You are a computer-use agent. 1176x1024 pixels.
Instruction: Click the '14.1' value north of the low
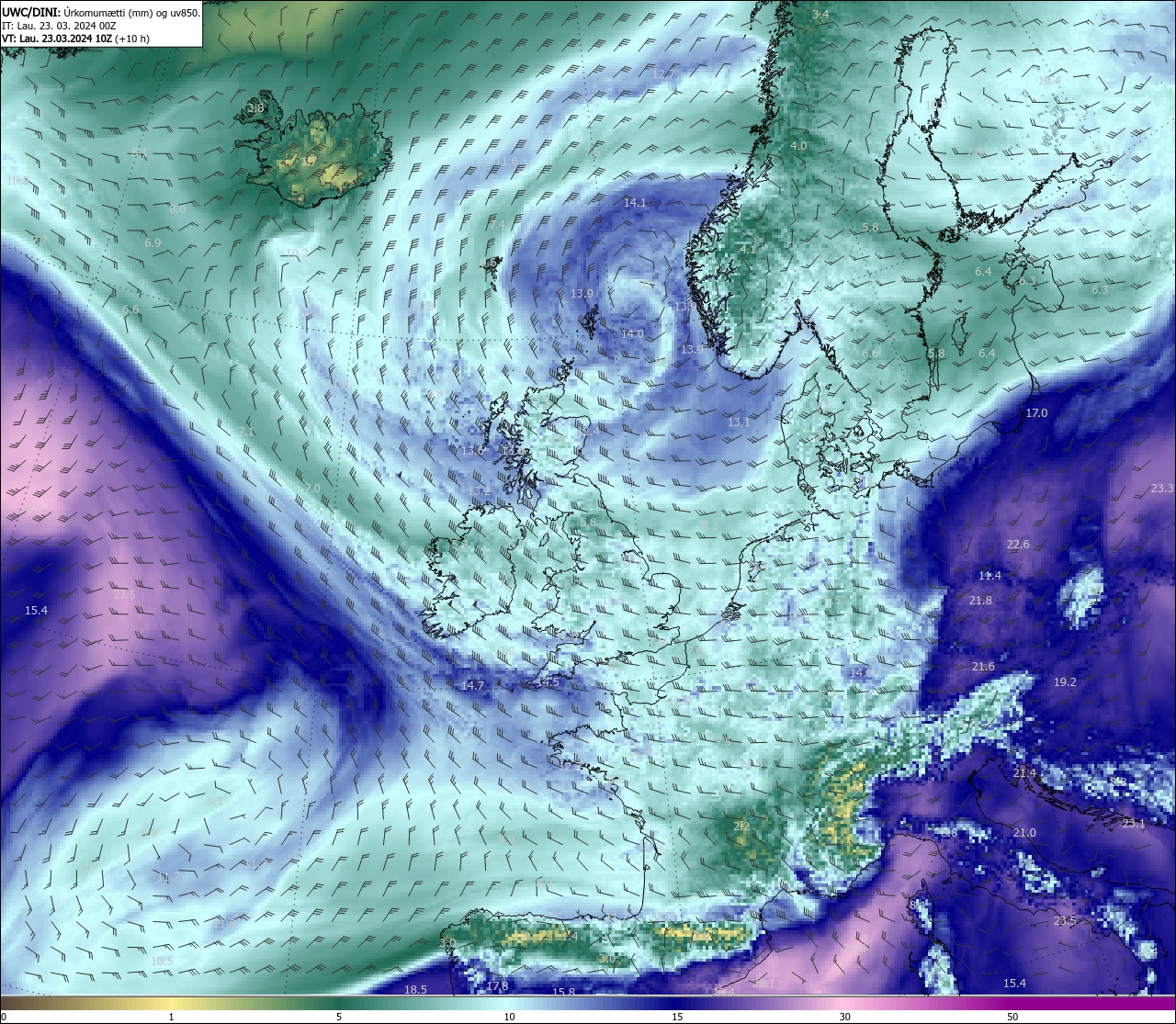point(635,202)
